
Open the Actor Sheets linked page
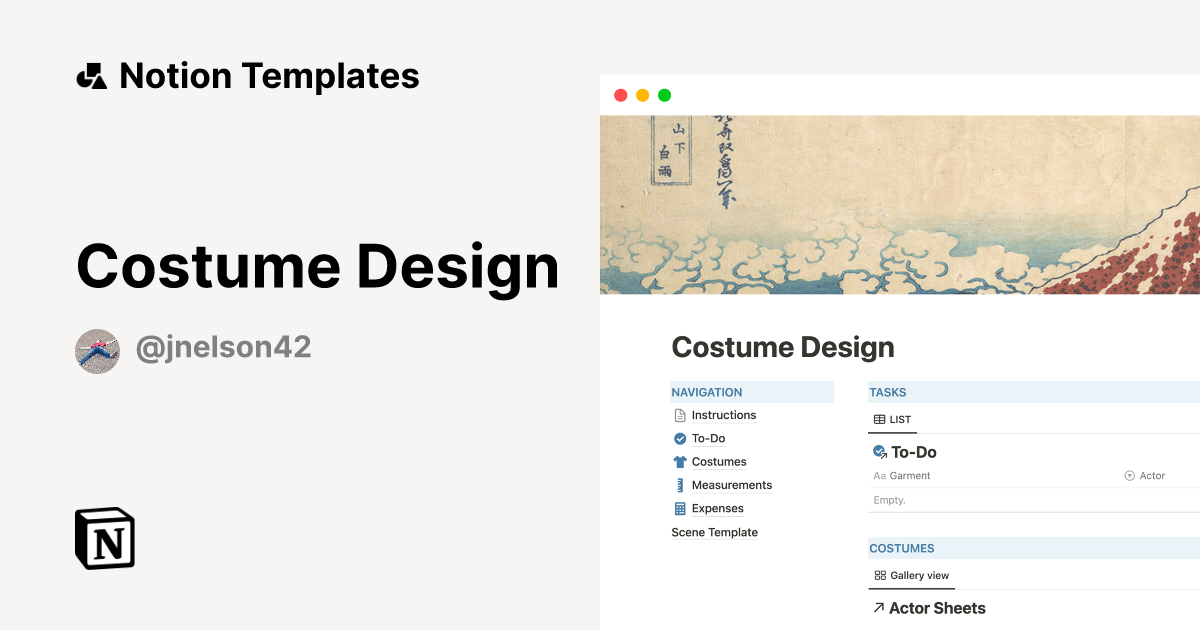pyautogui.click(x=934, y=607)
